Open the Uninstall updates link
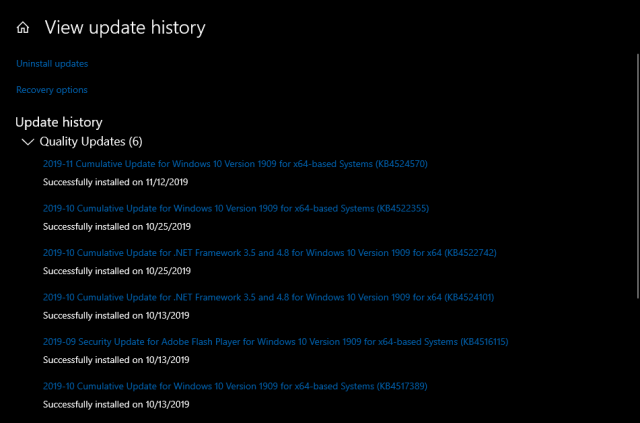The image size is (640, 423). click(52, 64)
